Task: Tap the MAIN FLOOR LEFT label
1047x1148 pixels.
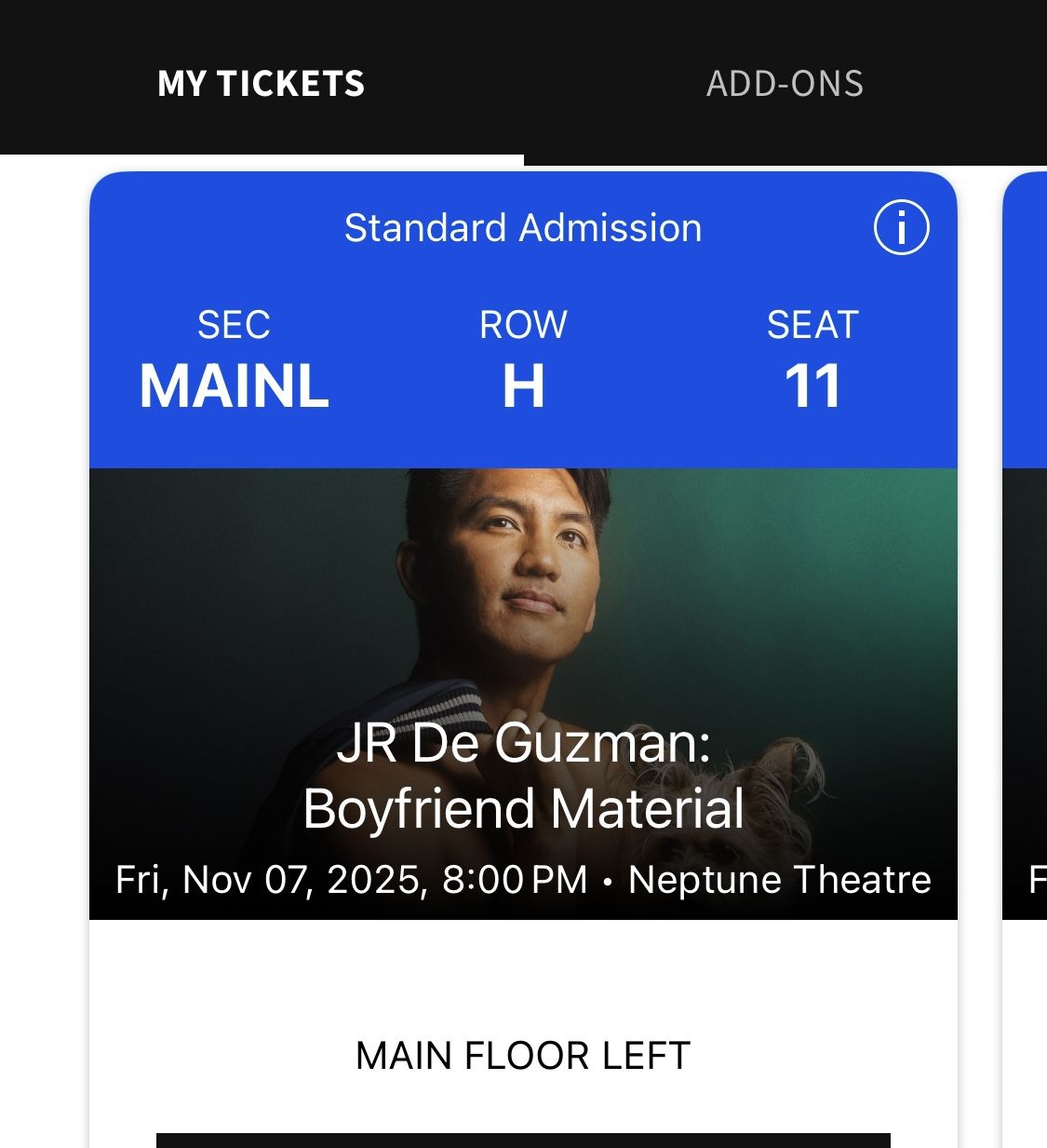Action: tap(522, 1057)
